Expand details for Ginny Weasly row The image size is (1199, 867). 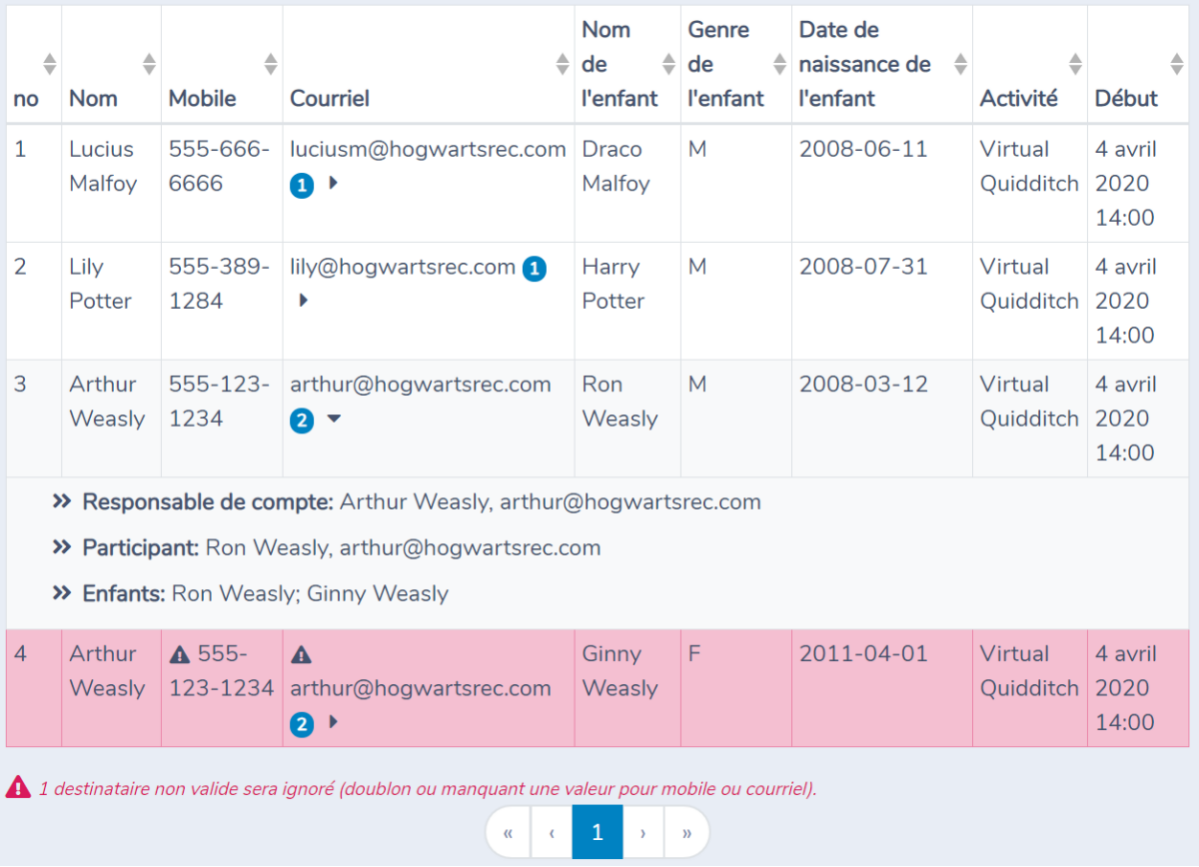(333, 722)
